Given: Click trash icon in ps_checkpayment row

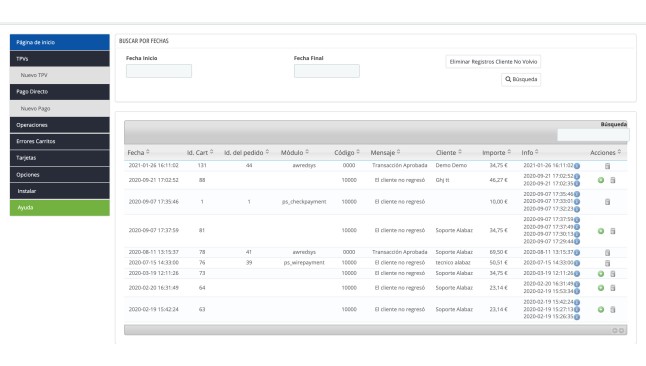Looking at the screenshot, I should coord(607,202).
